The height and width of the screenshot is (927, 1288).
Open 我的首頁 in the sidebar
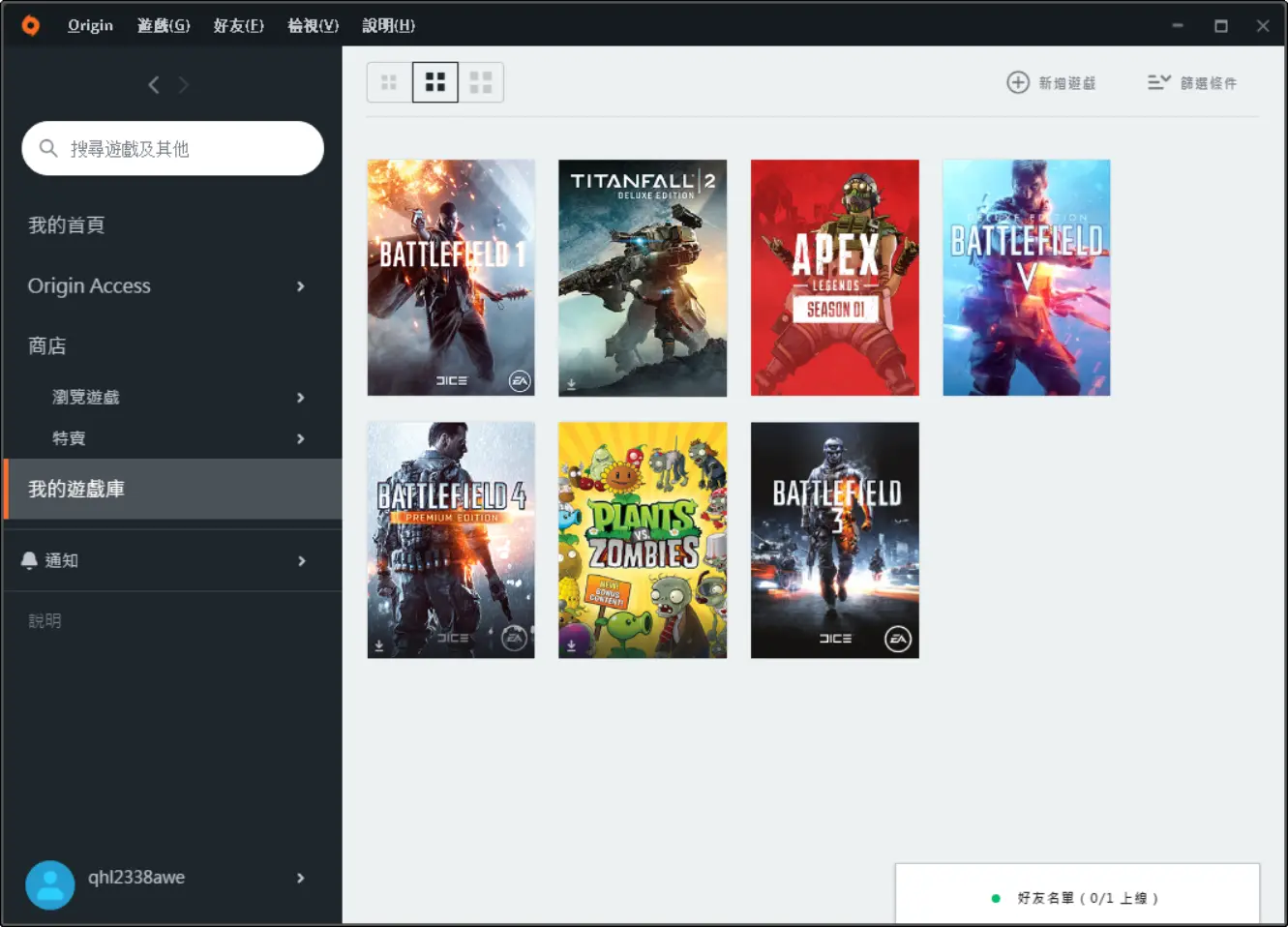tap(66, 225)
